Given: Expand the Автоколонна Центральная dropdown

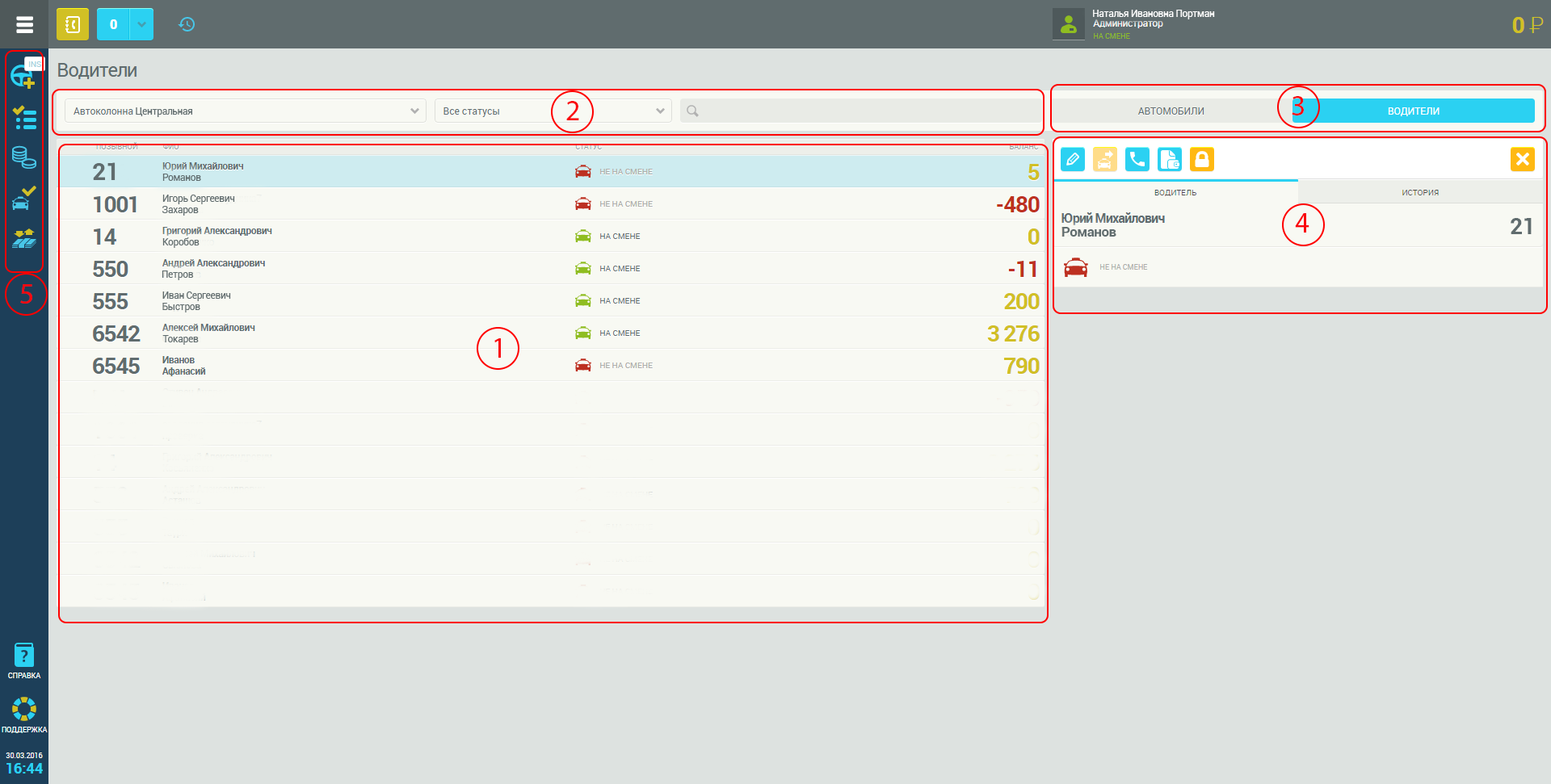Looking at the screenshot, I should coord(245,111).
